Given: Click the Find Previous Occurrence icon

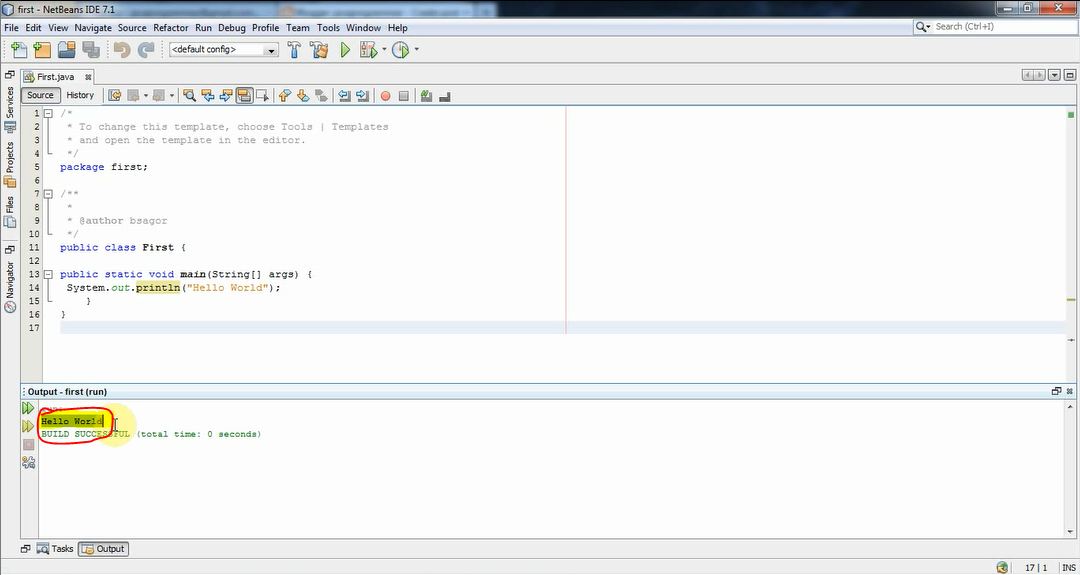Looking at the screenshot, I should [x=207, y=96].
